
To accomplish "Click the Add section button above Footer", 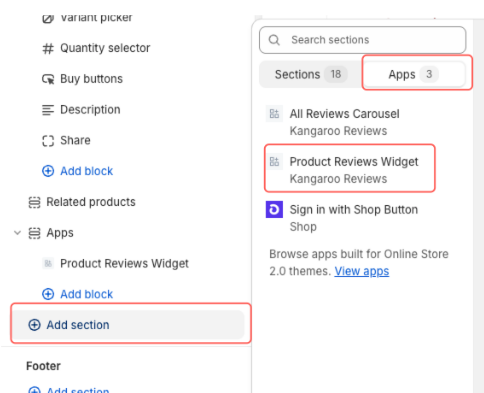I will (129, 325).
